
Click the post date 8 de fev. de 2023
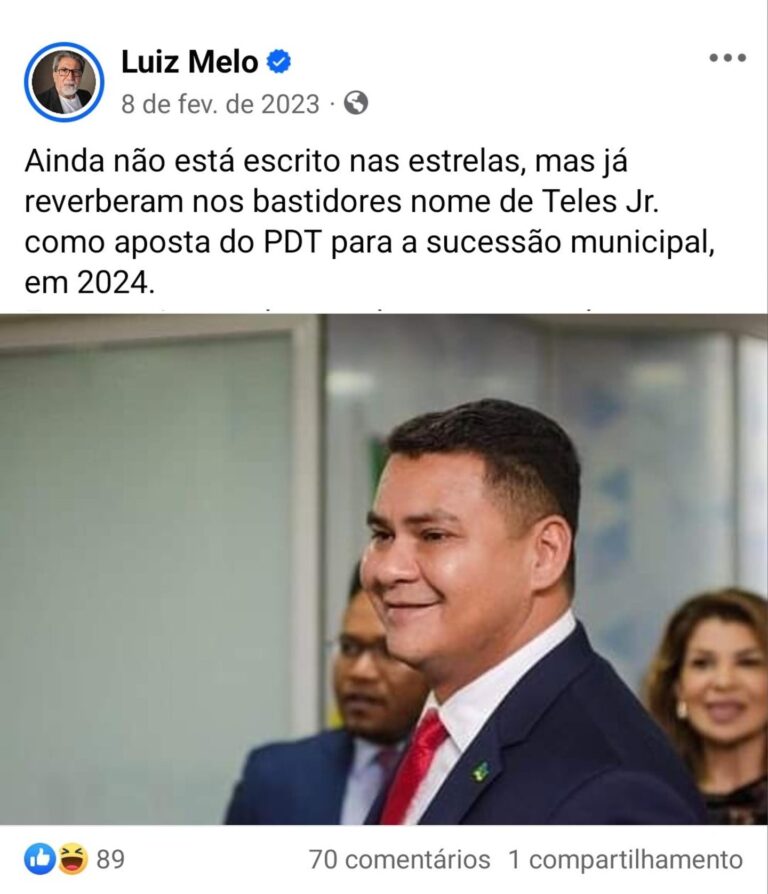click(220, 104)
